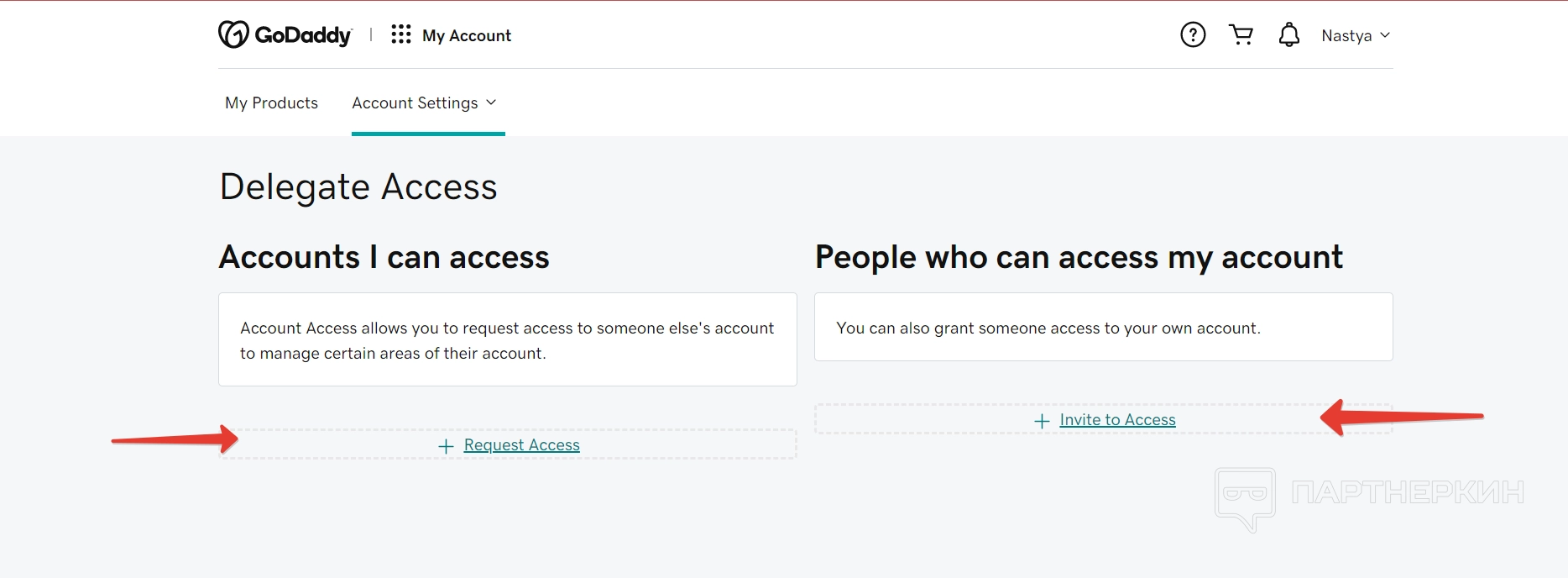
Task: Open the Nastya user account menu
Action: [1346, 35]
